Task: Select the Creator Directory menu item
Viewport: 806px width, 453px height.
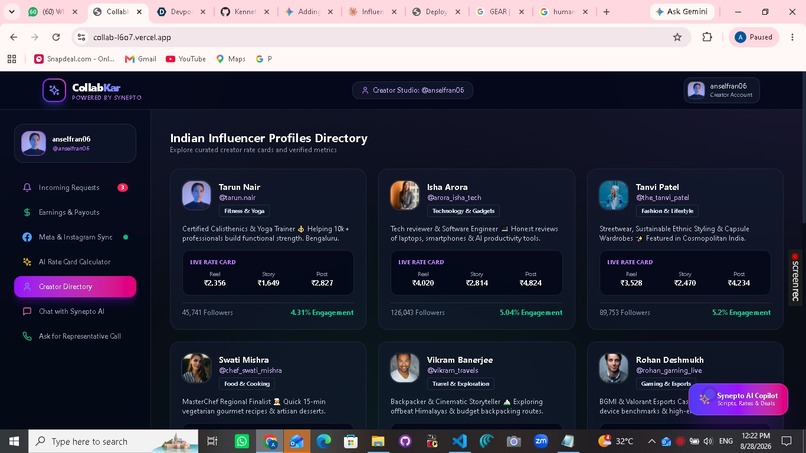Action: [75, 286]
